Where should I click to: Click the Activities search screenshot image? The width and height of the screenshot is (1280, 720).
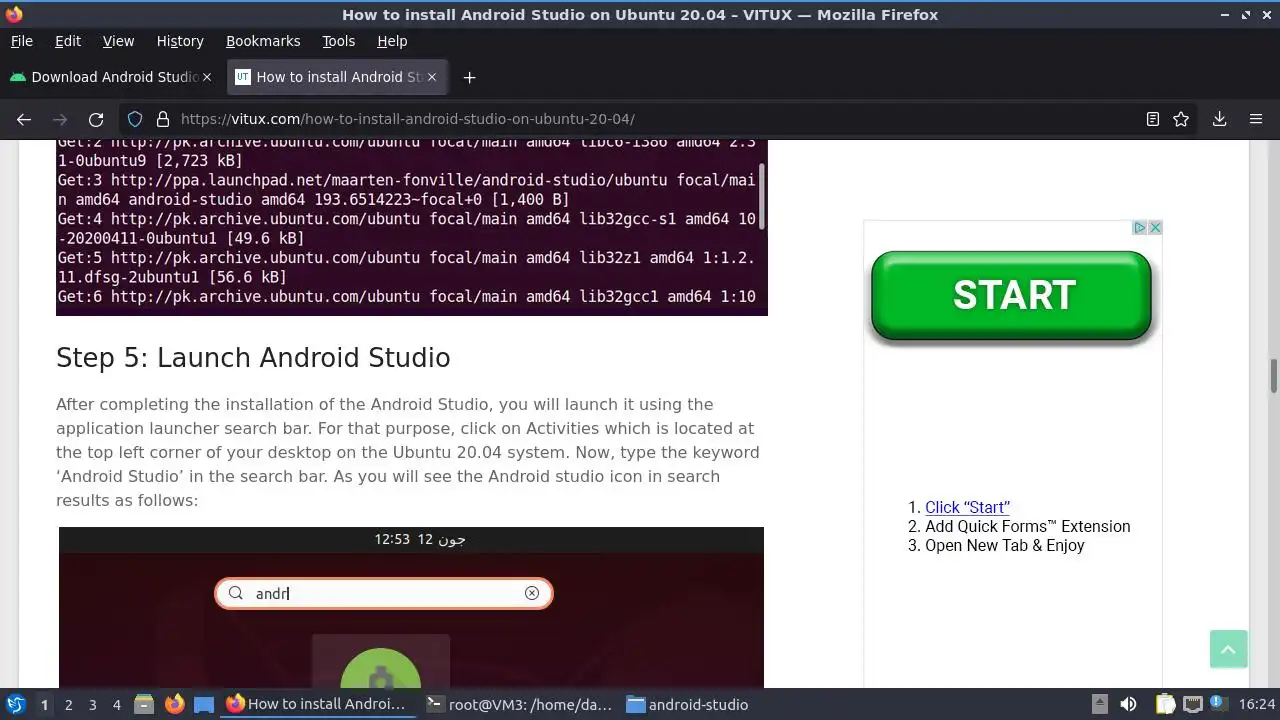tap(411, 607)
